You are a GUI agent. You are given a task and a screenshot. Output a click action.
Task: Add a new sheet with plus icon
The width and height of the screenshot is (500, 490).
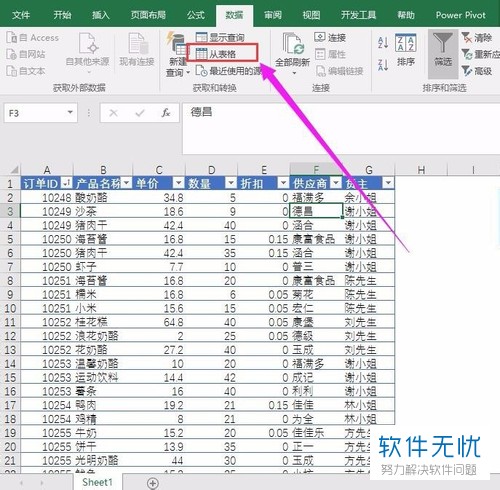[x=153, y=483]
